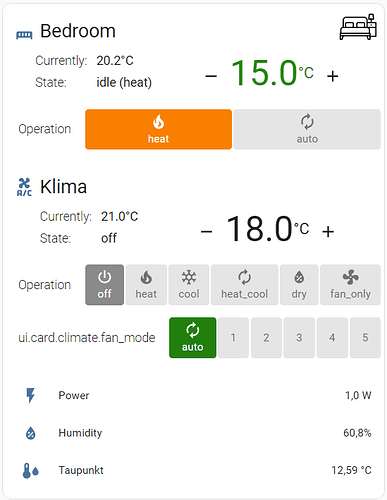
Task: Click the Power lightning bolt icon
Action: point(30,395)
